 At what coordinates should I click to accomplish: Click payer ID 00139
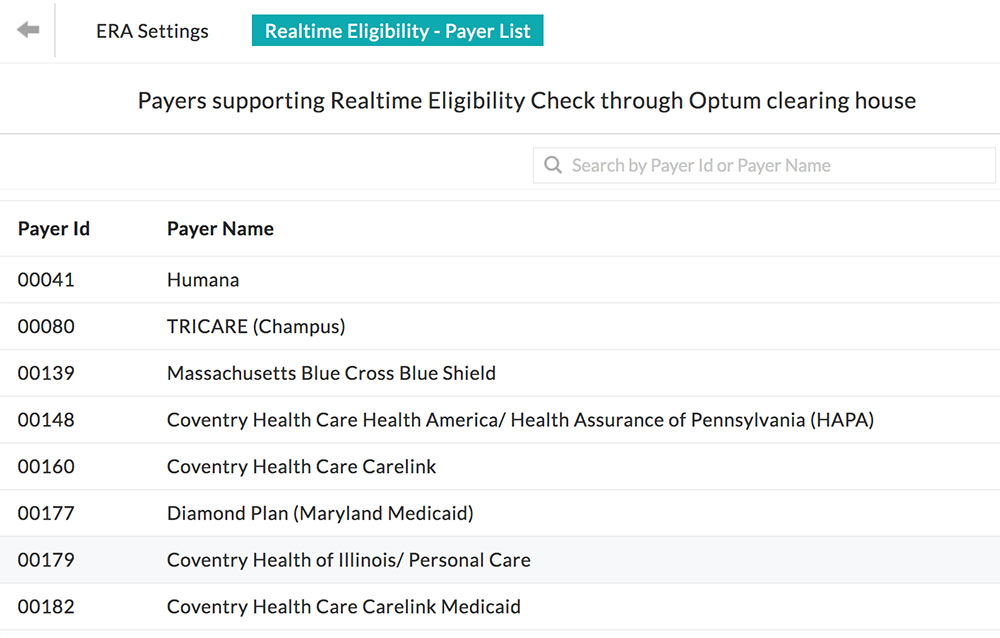click(46, 373)
